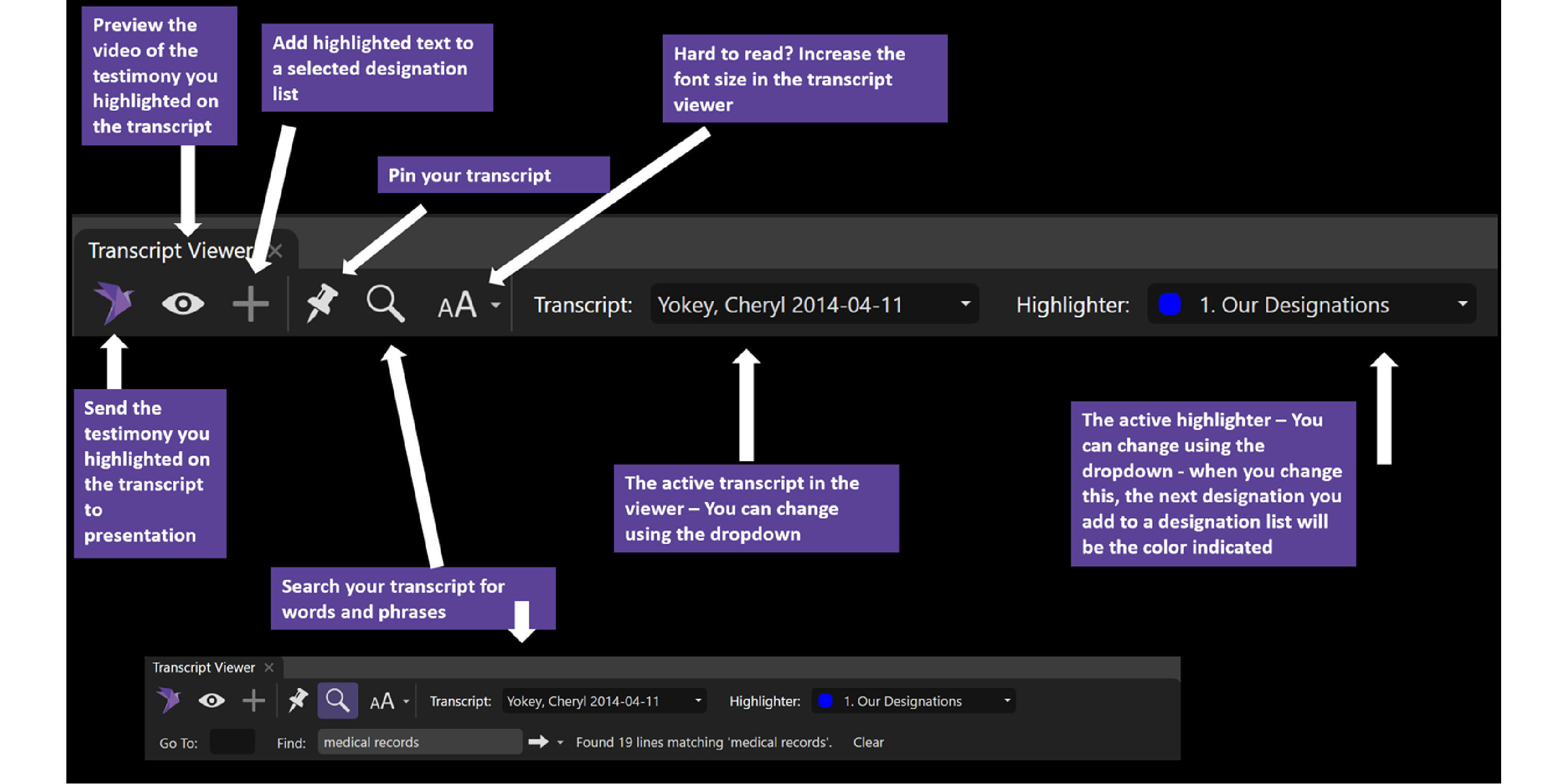Expand the font size arrow next to large AA
This screenshot has height=784, width=1568.
pyautogui.click(x=496, y=305)
